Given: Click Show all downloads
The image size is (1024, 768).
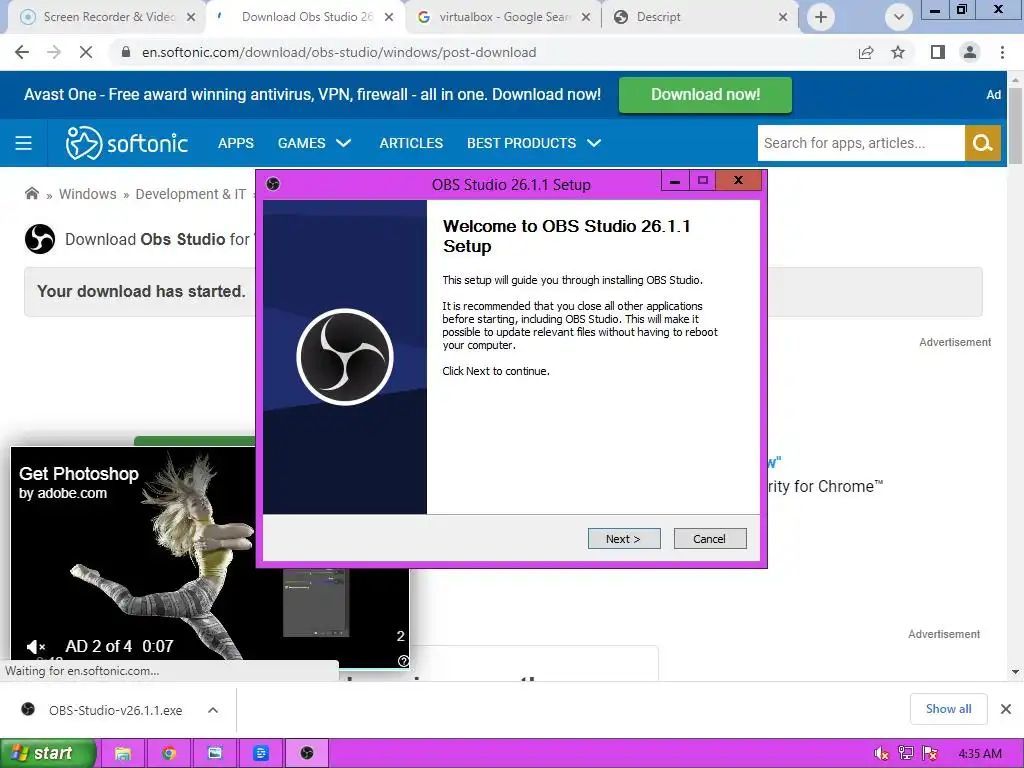Looking at the screenshot, I should pos(948,709).
